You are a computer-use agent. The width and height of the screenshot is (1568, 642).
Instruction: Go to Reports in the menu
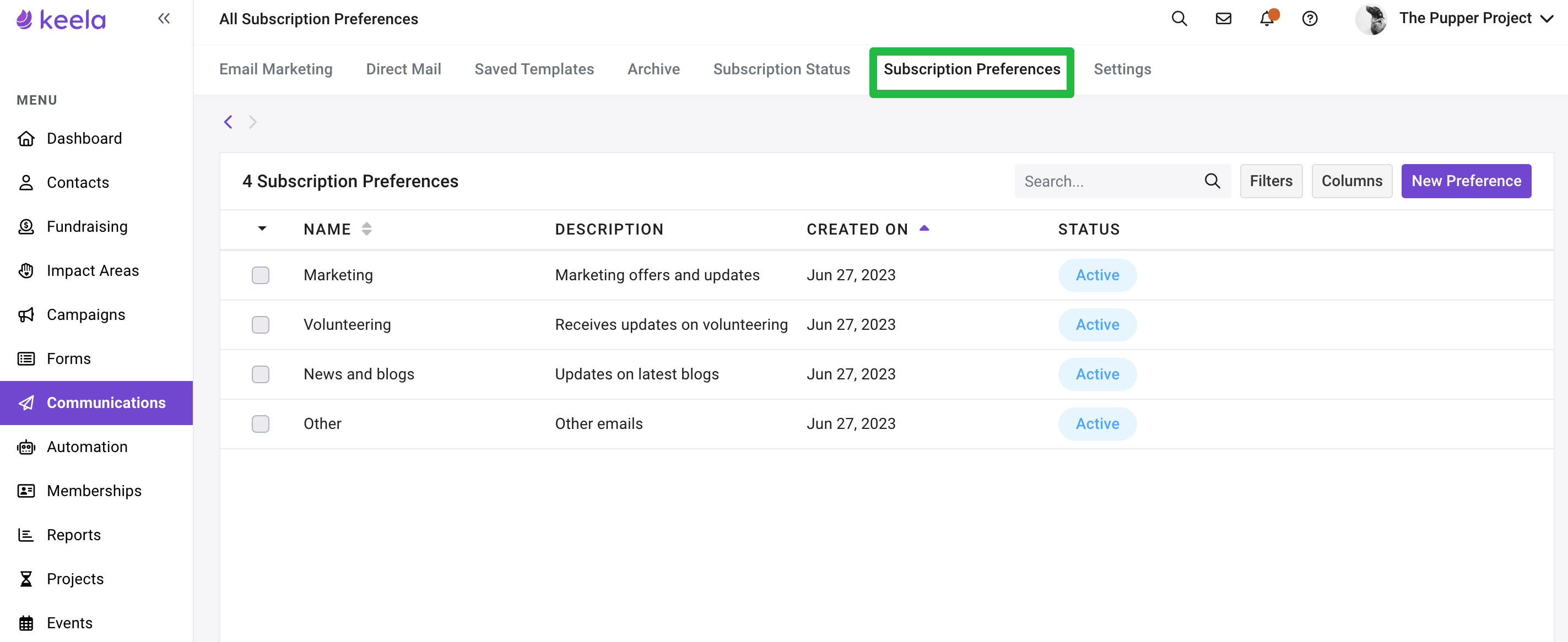(96, 535)
